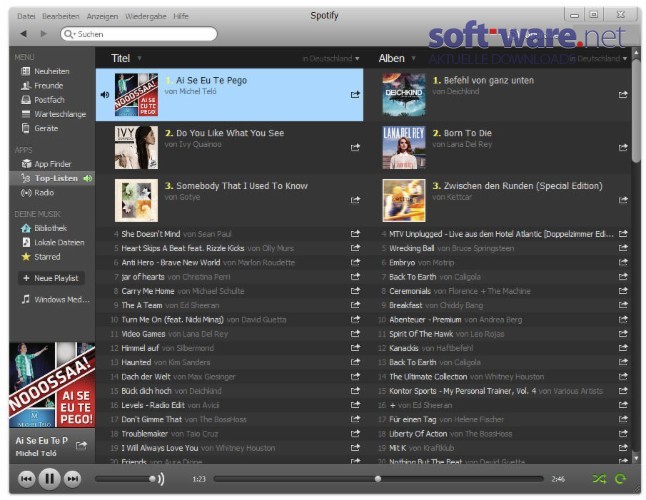
Task: Skip to the previous track
Action: coord(26,479)
